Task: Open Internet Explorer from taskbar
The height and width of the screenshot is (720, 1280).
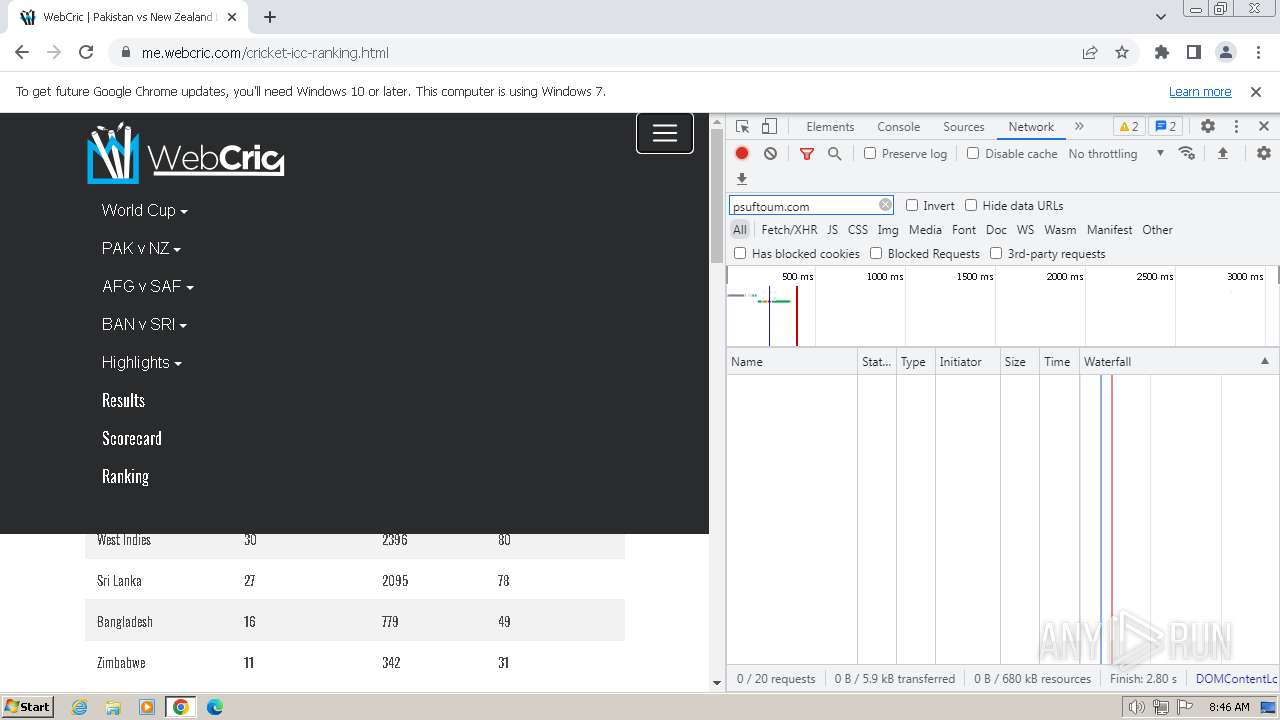Action: (79, 707)
